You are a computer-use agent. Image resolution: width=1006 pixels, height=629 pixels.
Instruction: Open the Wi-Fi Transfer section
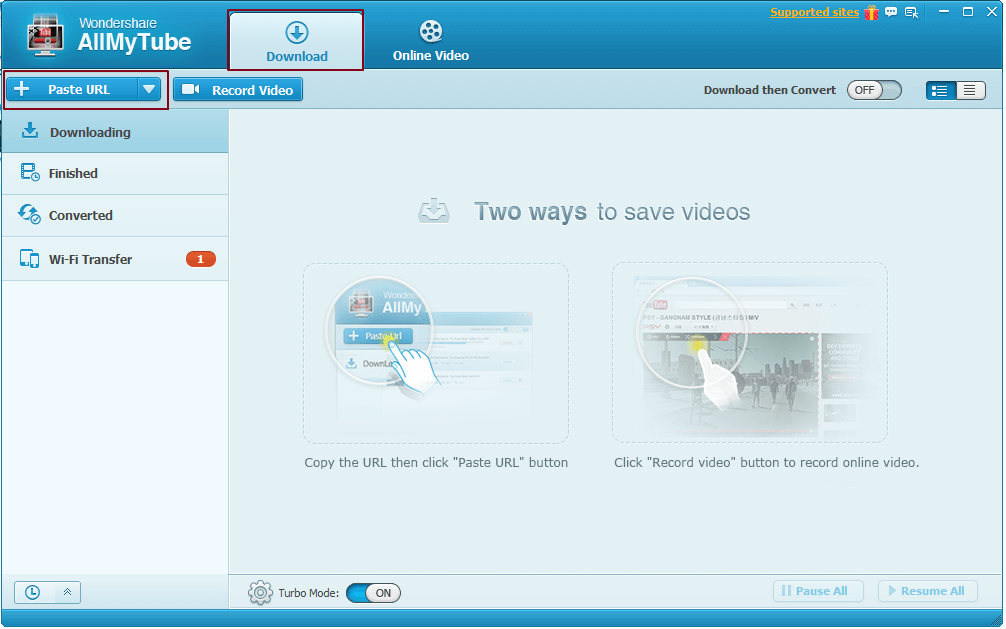115,259
